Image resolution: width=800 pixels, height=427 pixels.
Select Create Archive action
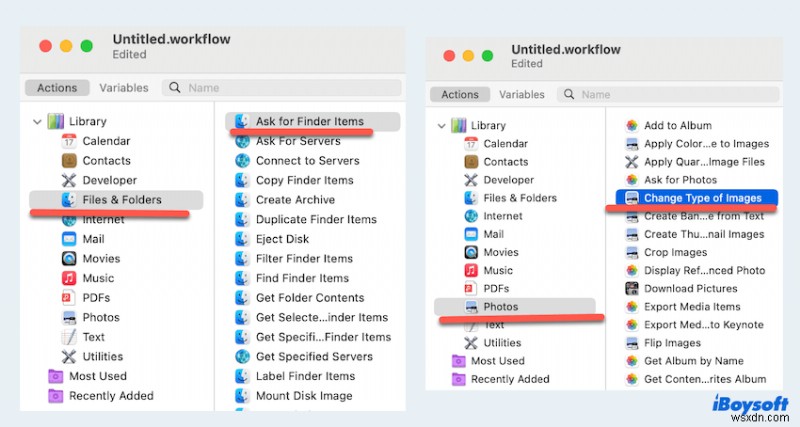(x=295, y=199)
